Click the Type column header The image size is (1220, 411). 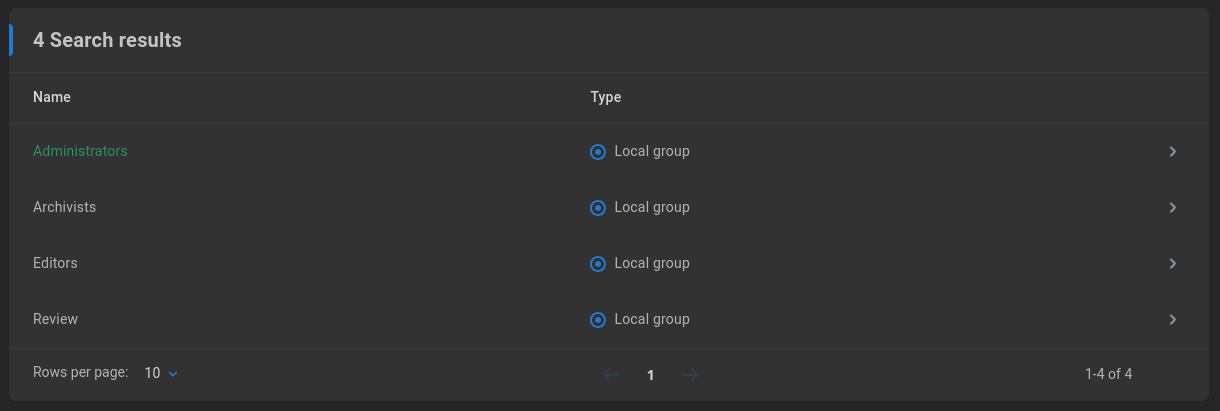[606, 97]
